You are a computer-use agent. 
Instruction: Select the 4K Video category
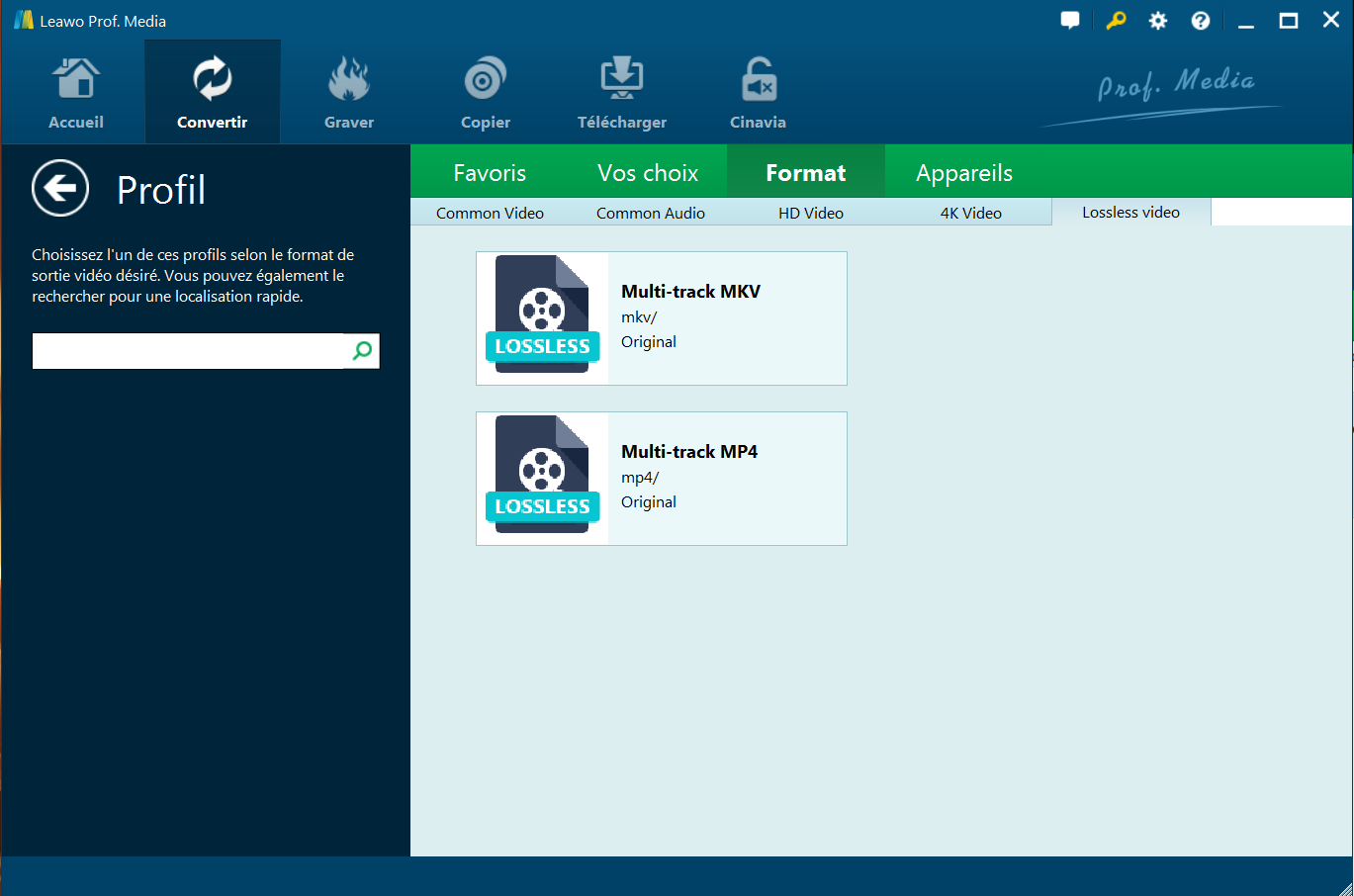point(970,213)
